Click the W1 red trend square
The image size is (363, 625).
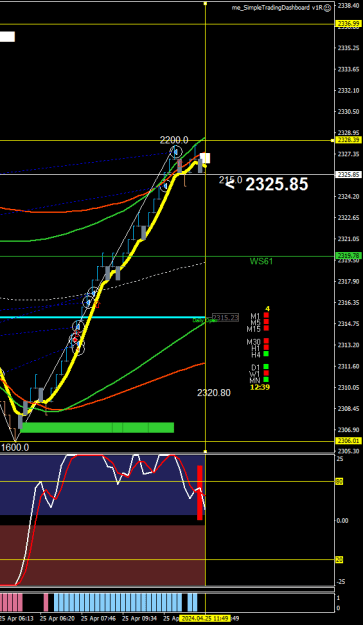click(266, 373)
